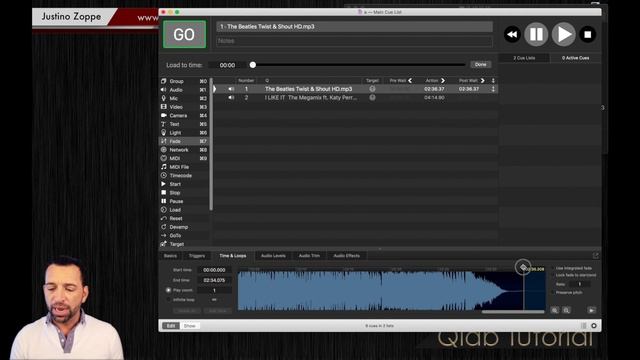
Task: Show the 0 Active Cues sidebar tab
Action: pyautogui.click(x=575, y=58)
